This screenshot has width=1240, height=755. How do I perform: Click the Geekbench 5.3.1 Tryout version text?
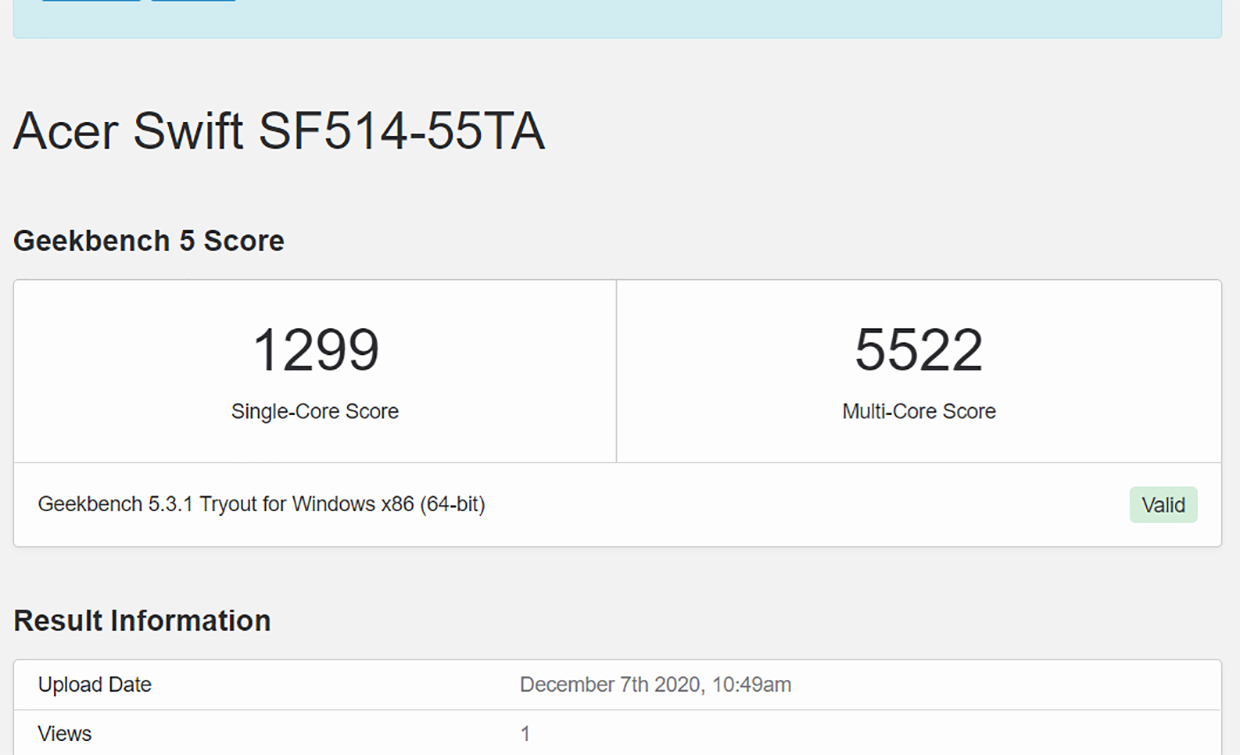(x=261, y=504)
